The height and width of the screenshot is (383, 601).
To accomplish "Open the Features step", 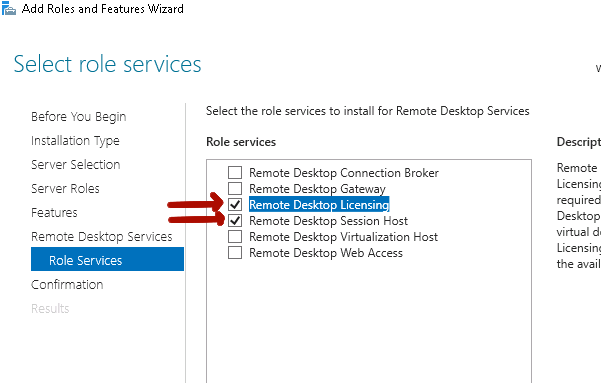I will pos(54,212).
